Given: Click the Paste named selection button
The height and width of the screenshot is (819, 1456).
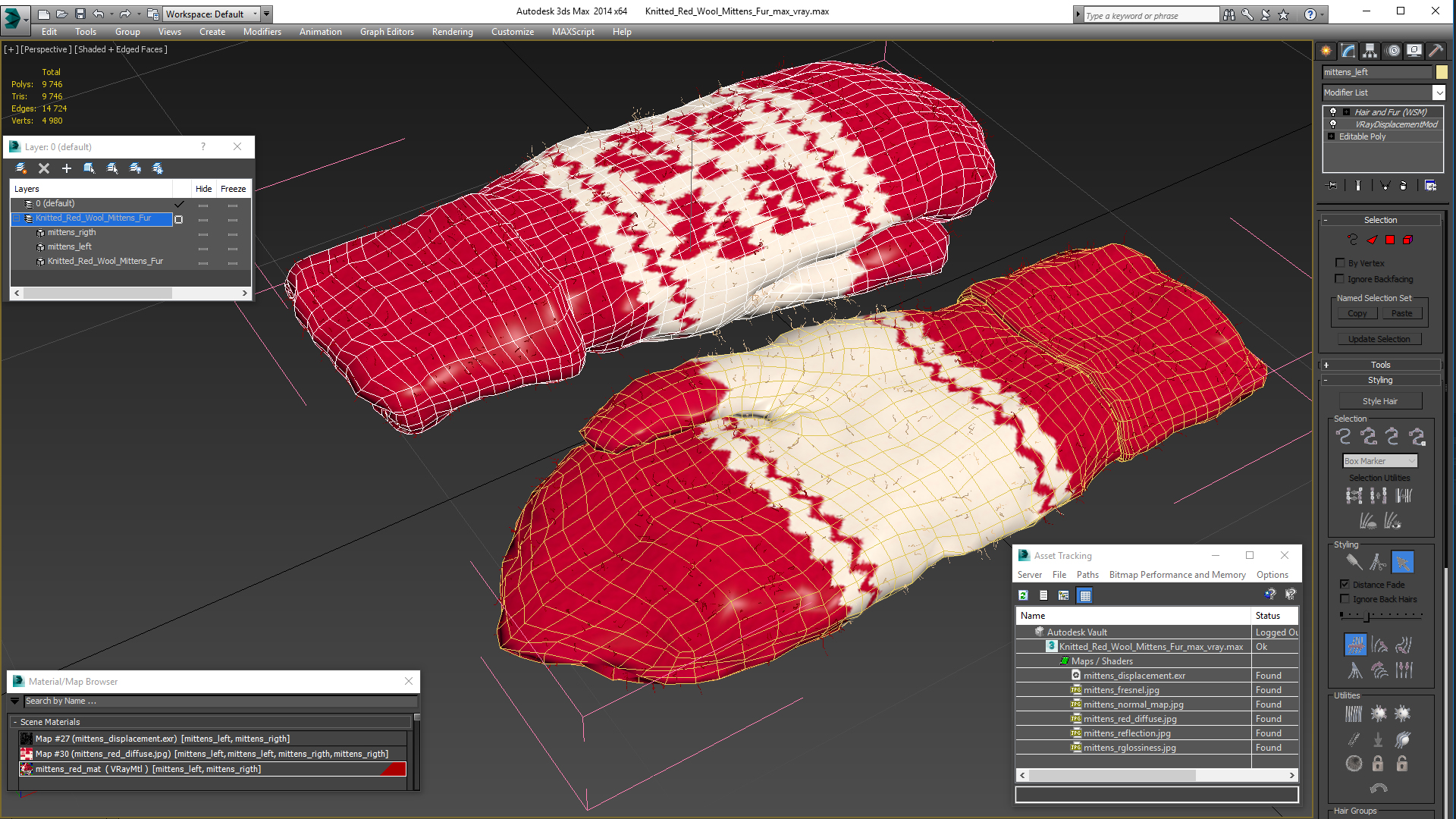Looking at the screenshot, I should click(1401, 313).
